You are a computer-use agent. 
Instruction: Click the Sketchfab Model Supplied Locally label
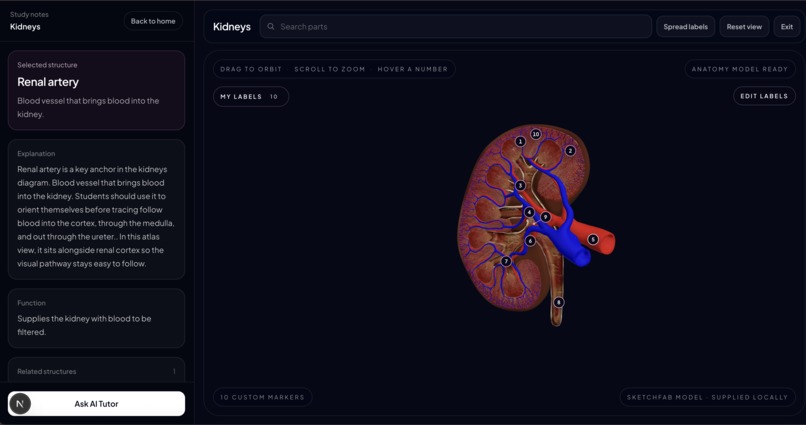pos(707,397)
